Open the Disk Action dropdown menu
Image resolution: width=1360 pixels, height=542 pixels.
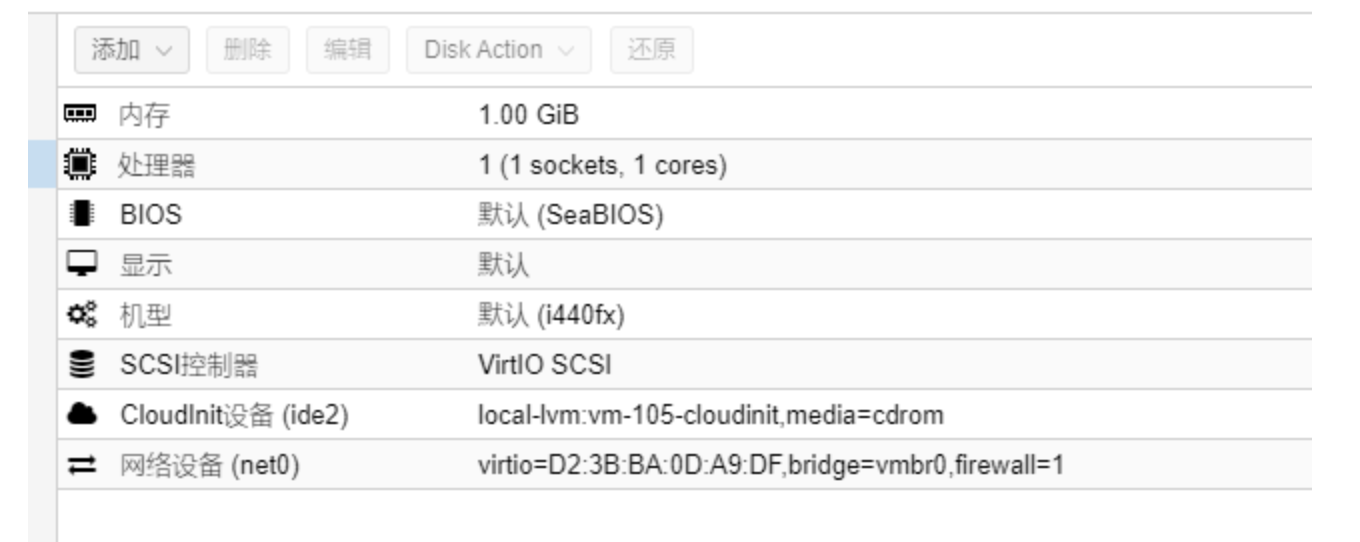[498, 50]
